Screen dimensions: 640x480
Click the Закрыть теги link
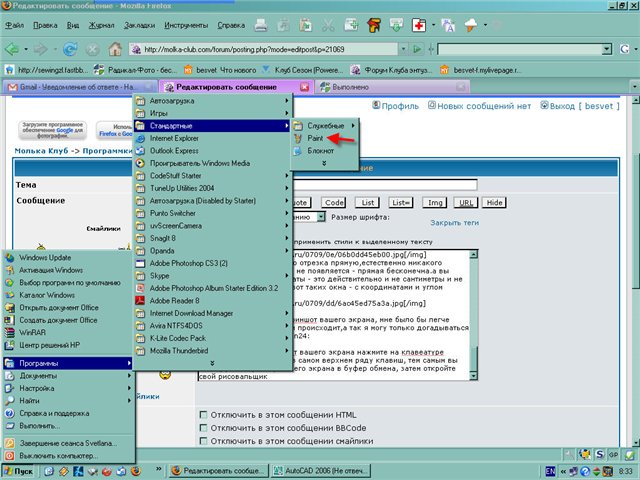[454, 223]
